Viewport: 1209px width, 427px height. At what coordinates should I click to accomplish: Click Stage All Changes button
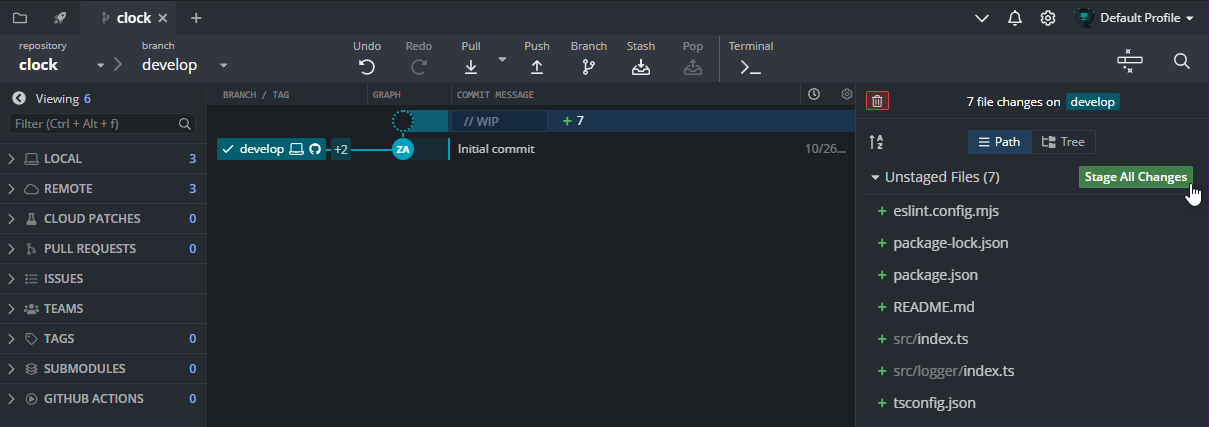pyautogui.click(x=1135, y=177)
